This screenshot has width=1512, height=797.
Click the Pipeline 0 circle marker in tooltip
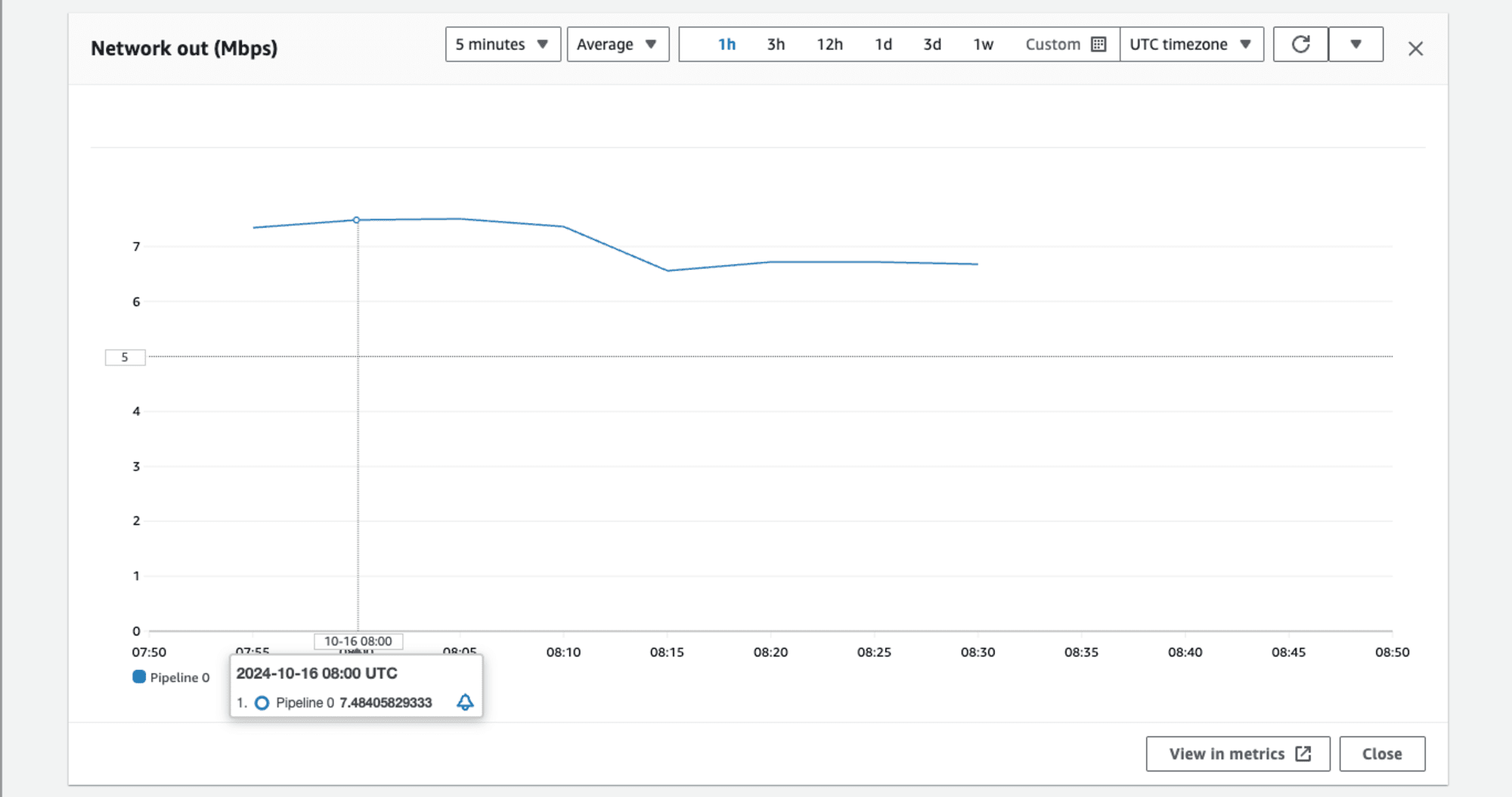[262, 703]
